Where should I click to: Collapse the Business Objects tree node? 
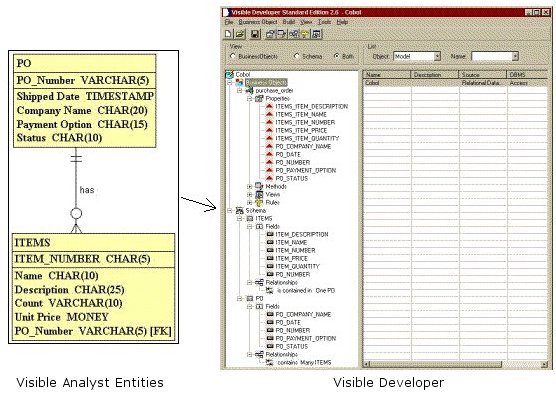click(x=229, y=83)
